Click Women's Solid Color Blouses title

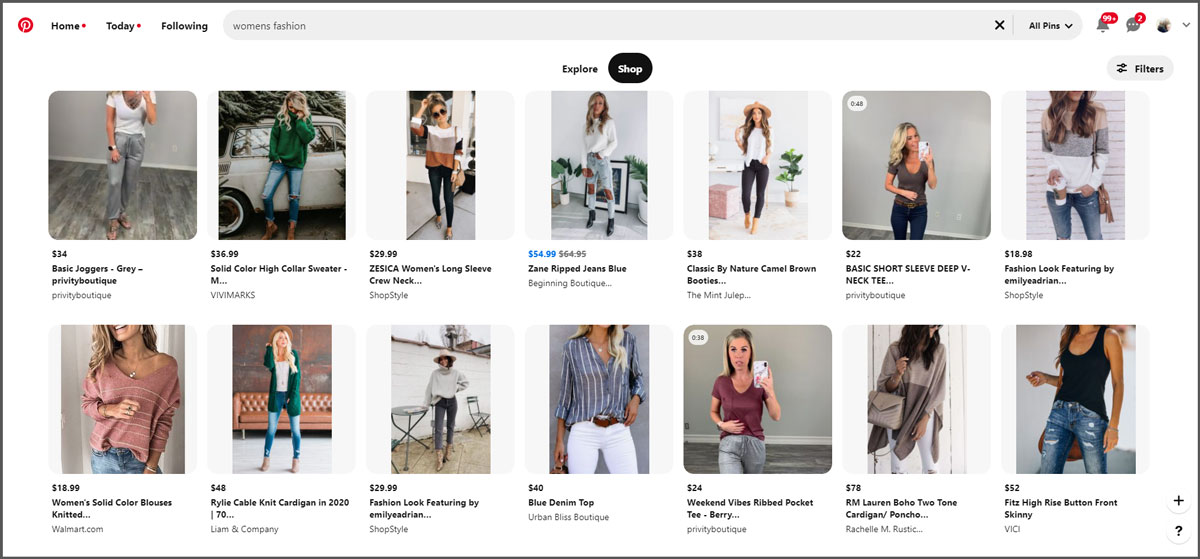coord(111,509)
